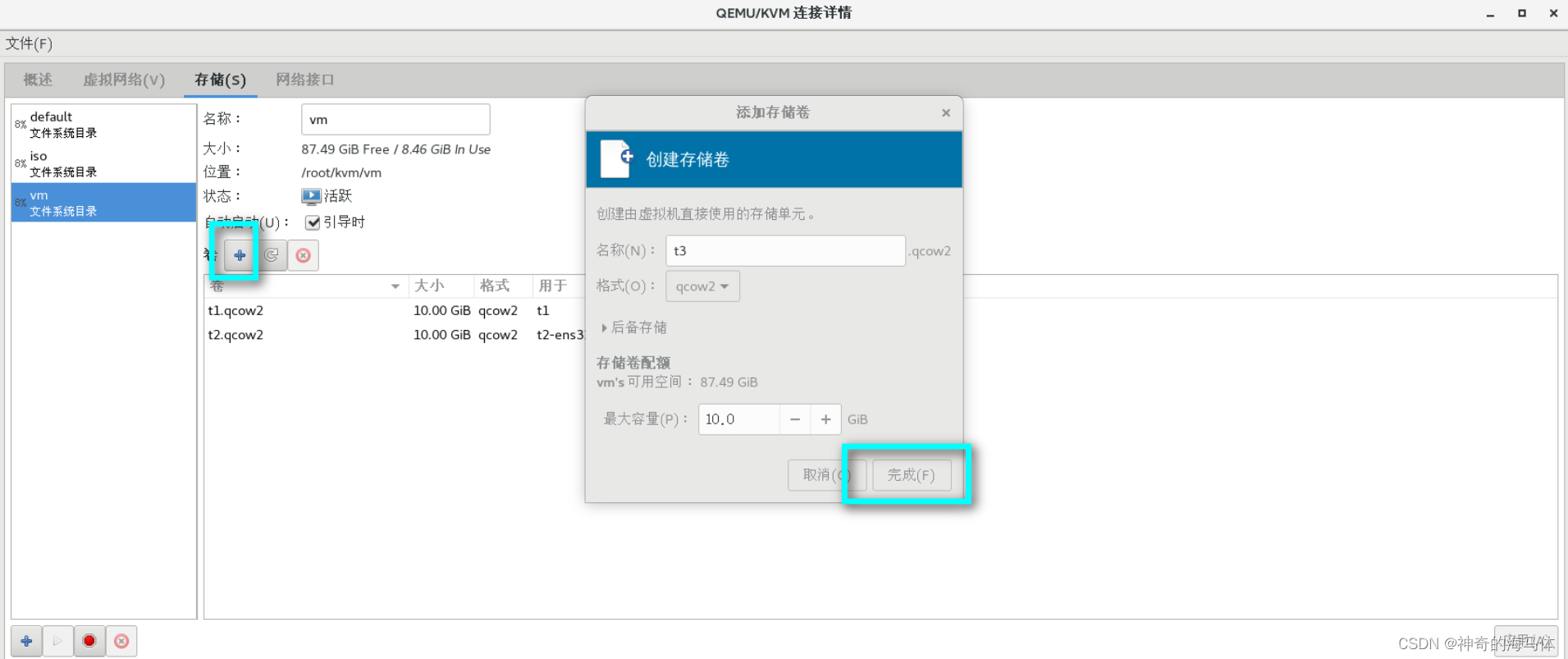
Task: Click the 用于 column header
Action: [558, 286]
